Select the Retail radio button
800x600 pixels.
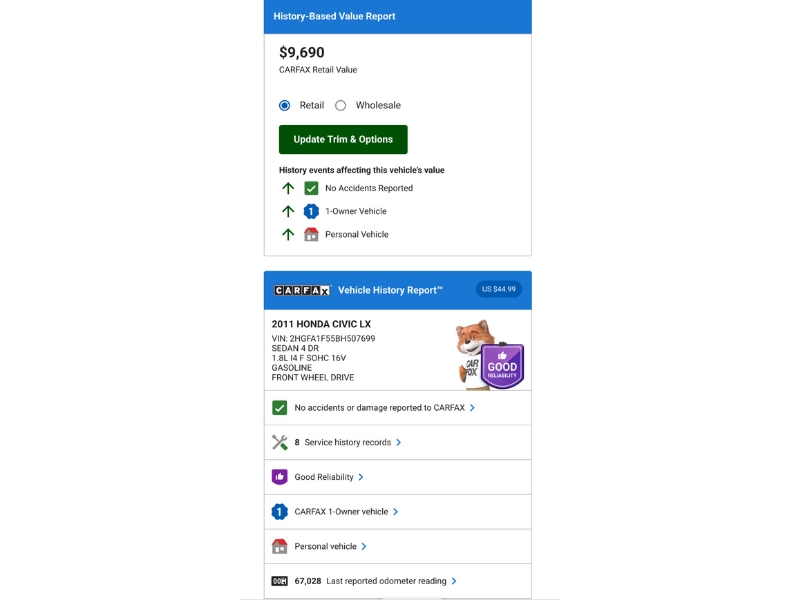click(285, 105)
